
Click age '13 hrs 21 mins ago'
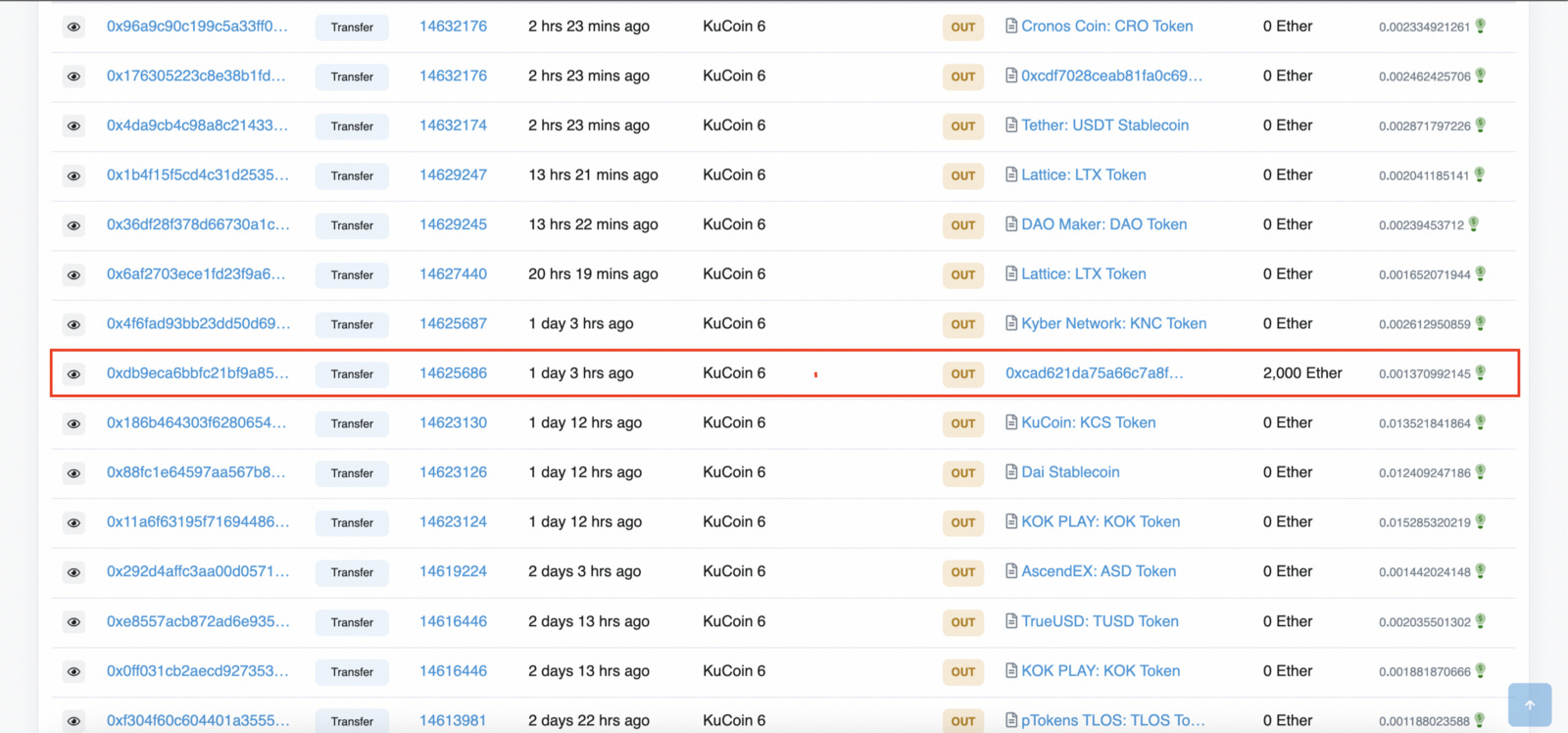(593, 175)
